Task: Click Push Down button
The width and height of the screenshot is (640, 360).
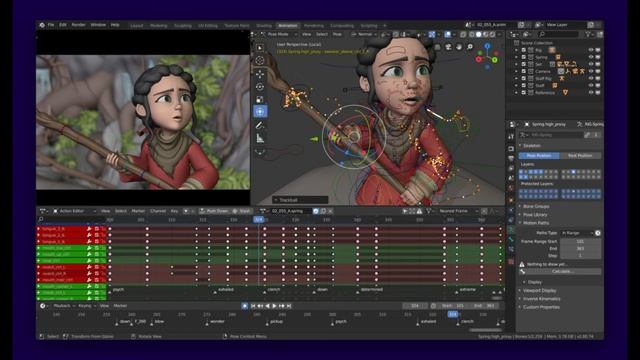Action: point(214,211)
